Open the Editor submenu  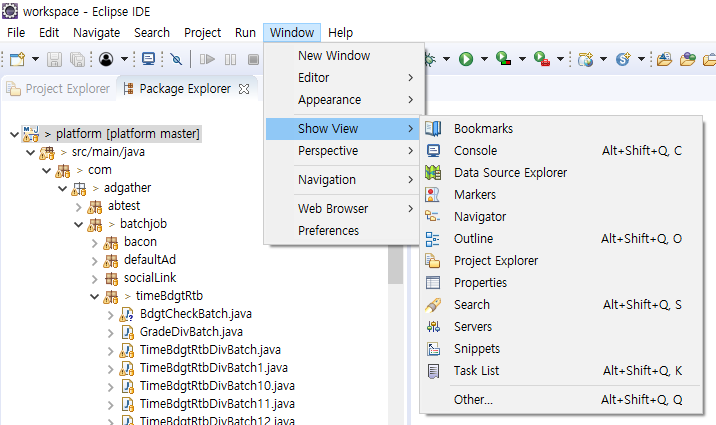click(x=342, y=78)
